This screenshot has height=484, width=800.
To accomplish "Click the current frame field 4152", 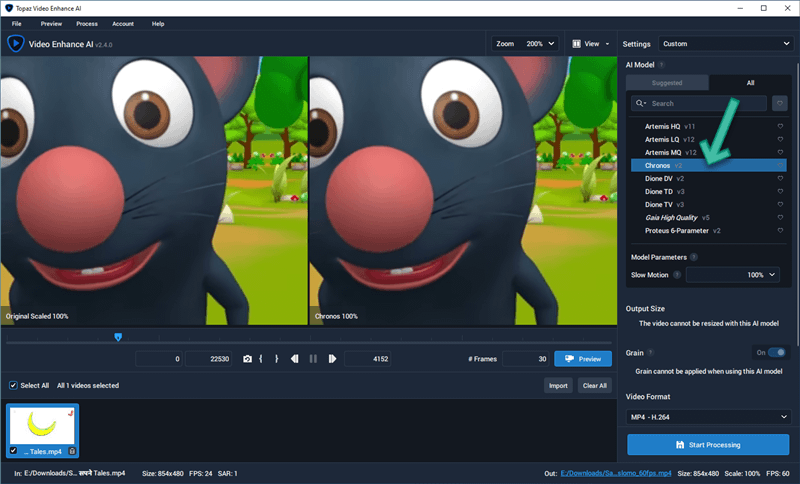I will coord(368,359).
